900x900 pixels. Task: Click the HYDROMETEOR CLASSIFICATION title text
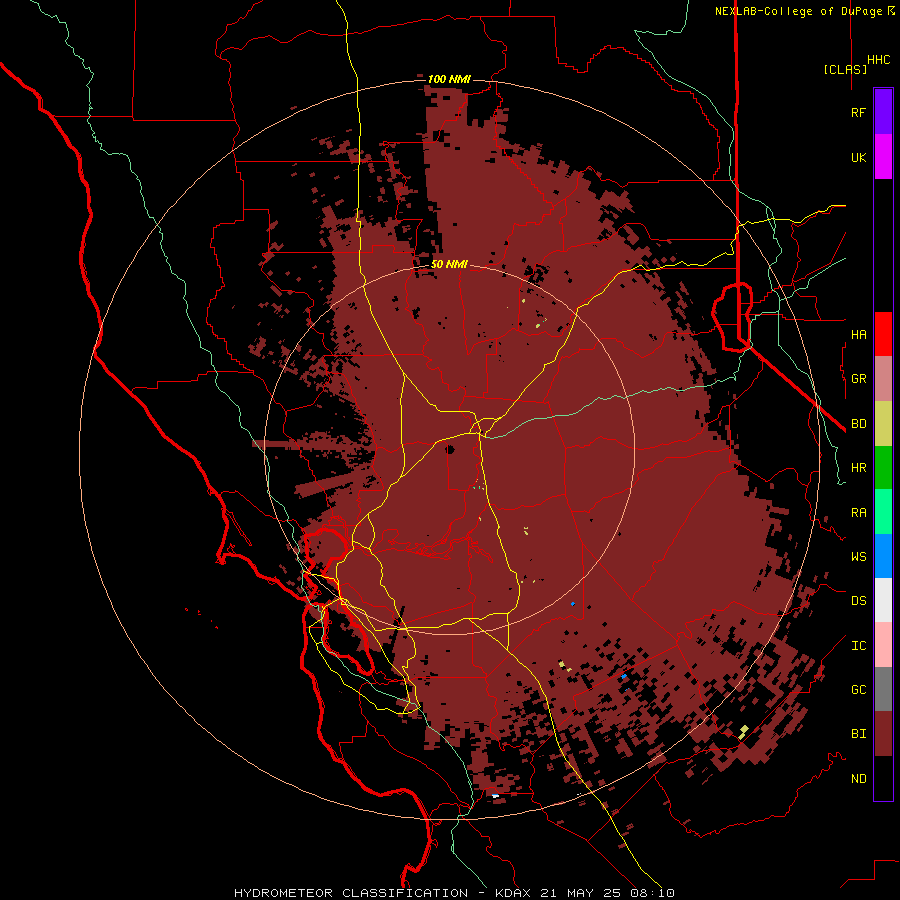[351, 893]
